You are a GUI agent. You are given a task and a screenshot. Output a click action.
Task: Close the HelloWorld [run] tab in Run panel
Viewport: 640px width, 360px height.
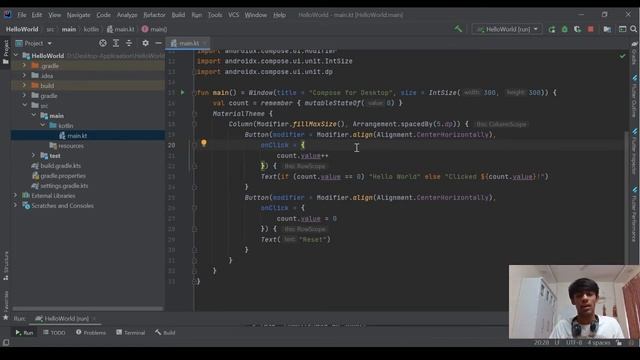[x=94, y=318]
